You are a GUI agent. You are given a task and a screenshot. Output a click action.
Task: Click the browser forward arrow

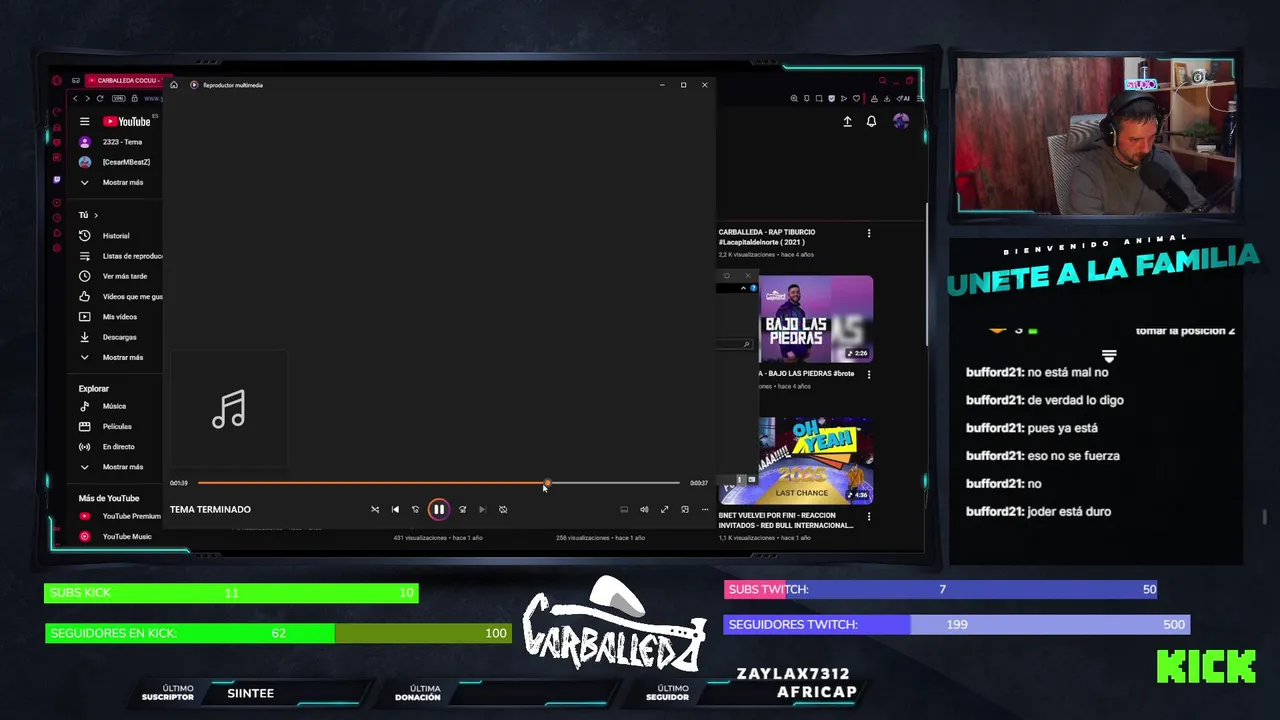pyautogui.click(x=87, y=98)
